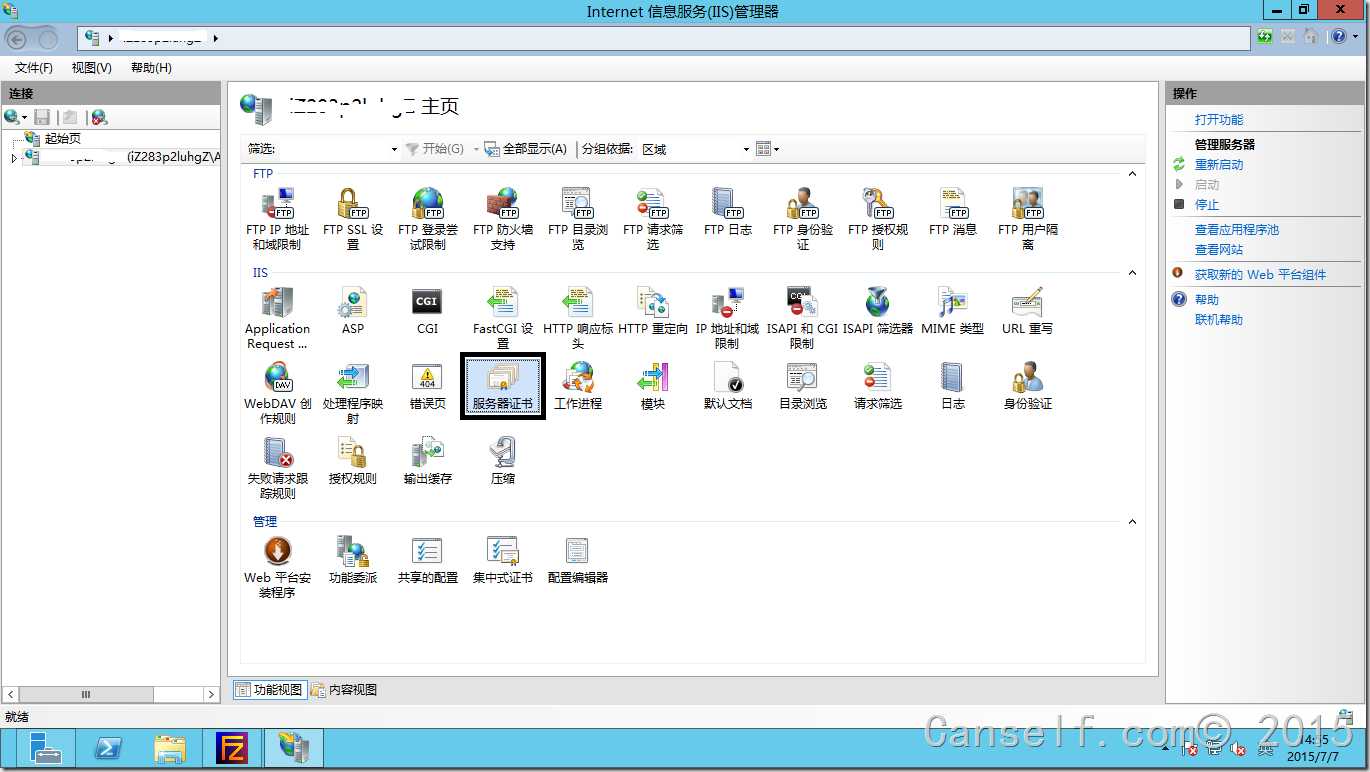Open Web 平台安装程序 icon
This screenshot has width=1370, height=772.
[277, 566]
